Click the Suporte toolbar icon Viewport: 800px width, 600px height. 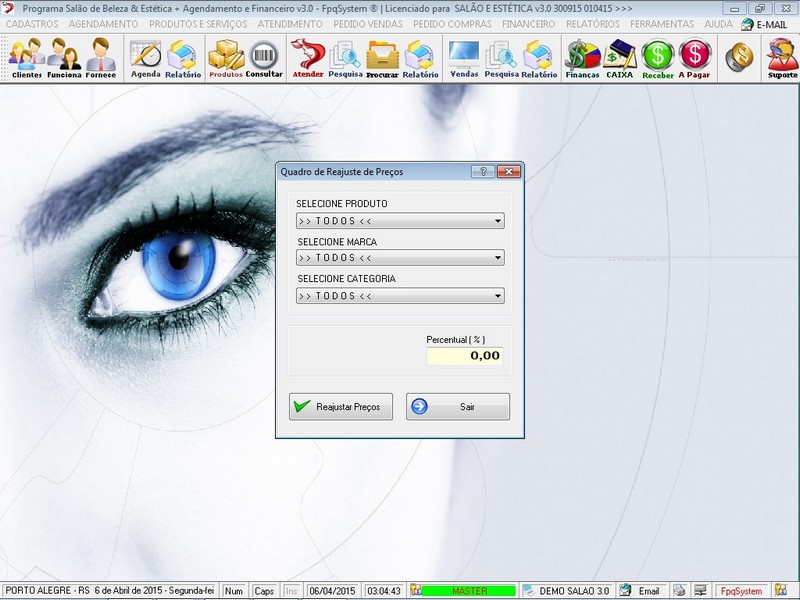click(782, 58)
